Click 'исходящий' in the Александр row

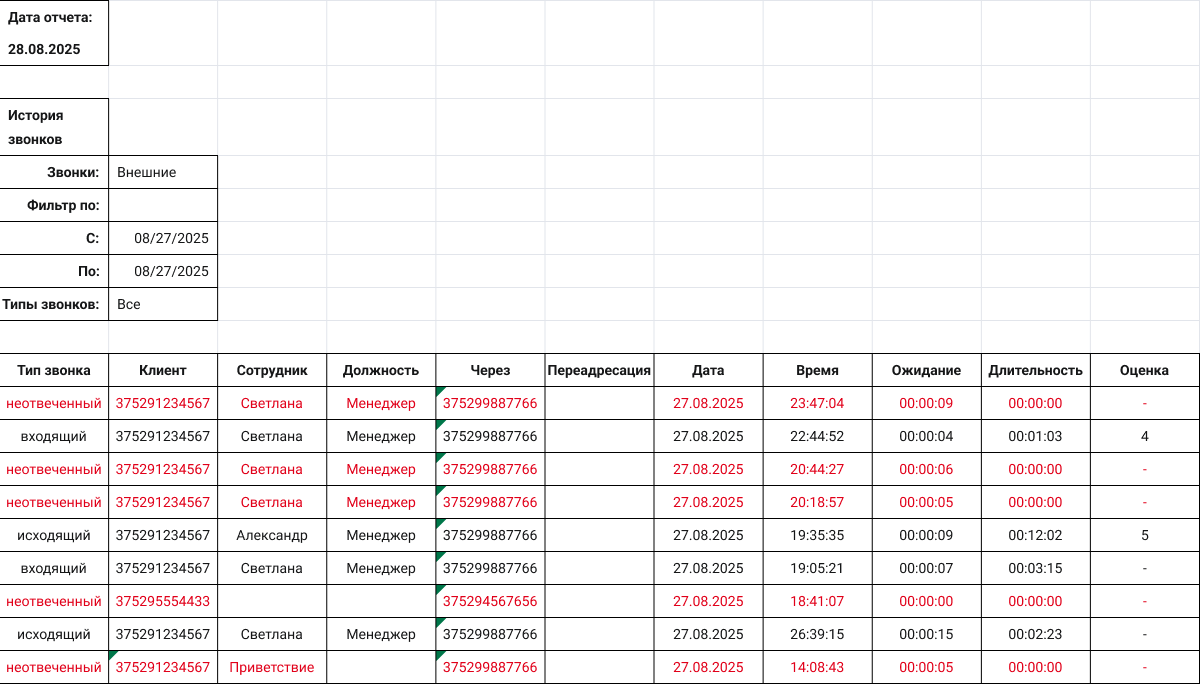pyautogui.click(x=54, y=535)
